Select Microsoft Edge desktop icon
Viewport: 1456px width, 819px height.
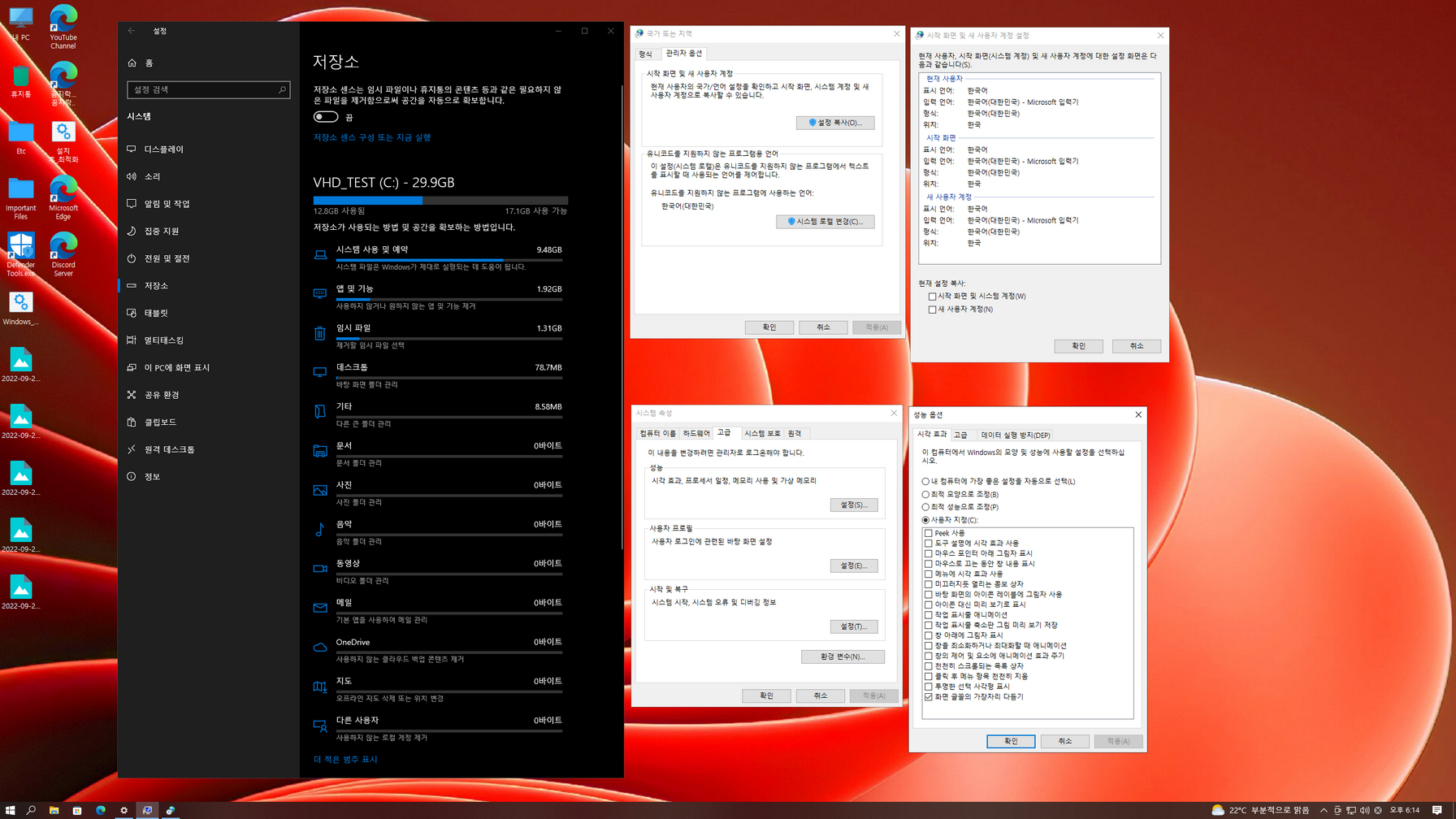63,197
